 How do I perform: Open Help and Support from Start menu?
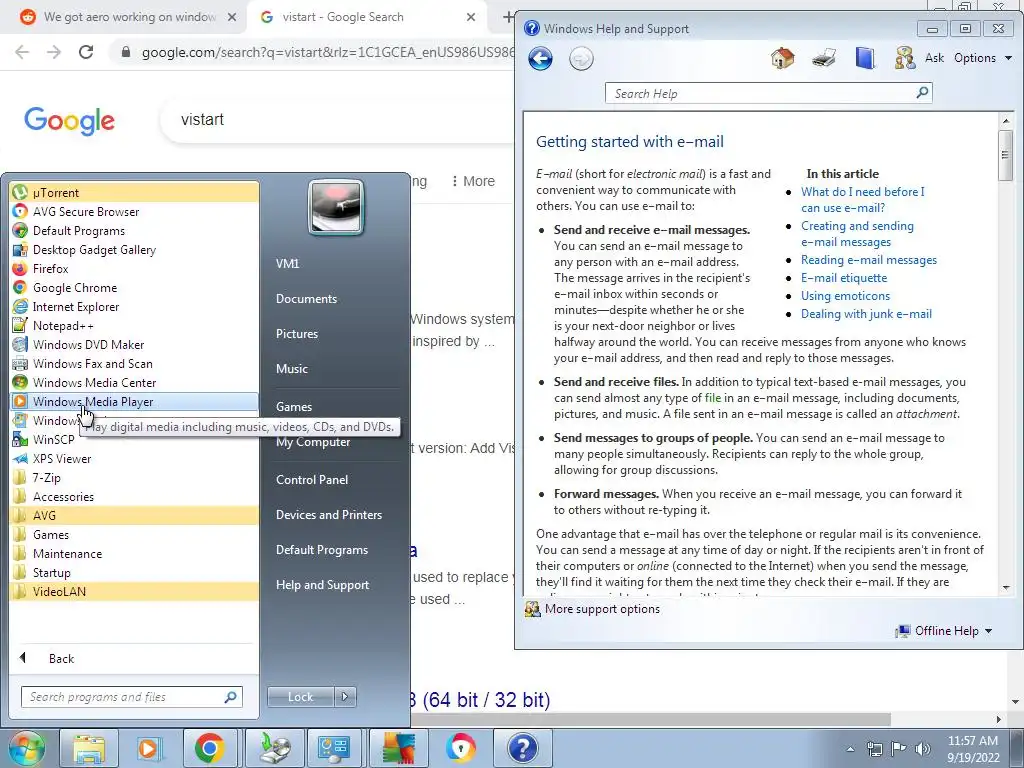(x=322, y=584)
